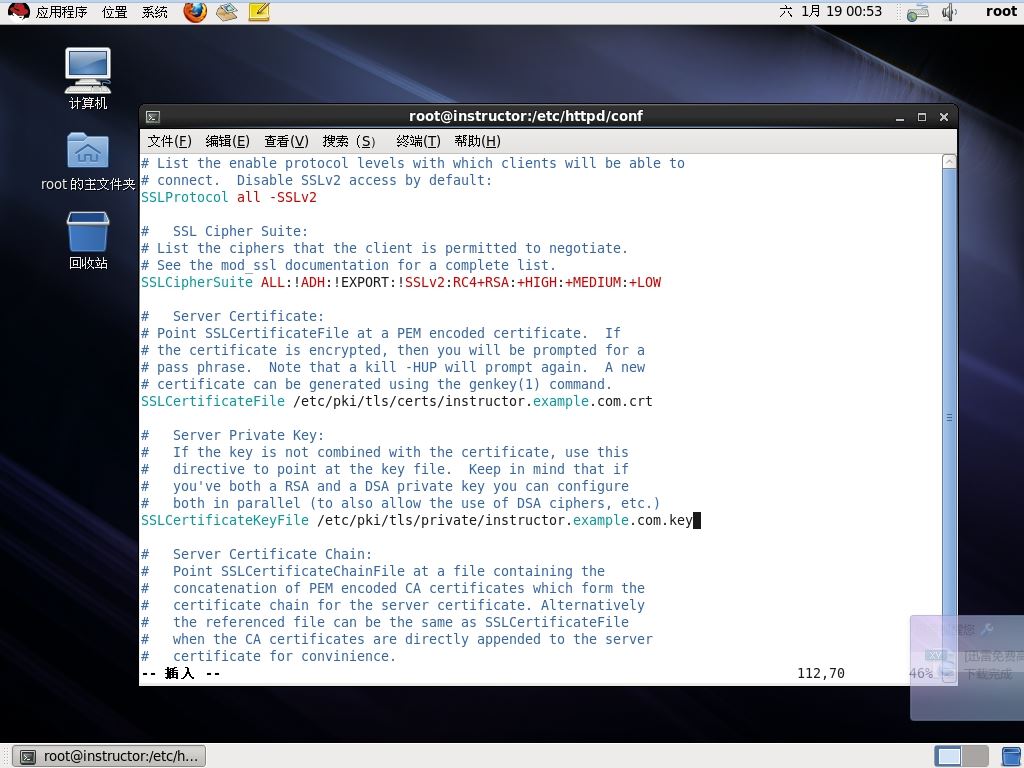
Task: Click the SSLProtocol directive text
Action: [x=185, y=197]
